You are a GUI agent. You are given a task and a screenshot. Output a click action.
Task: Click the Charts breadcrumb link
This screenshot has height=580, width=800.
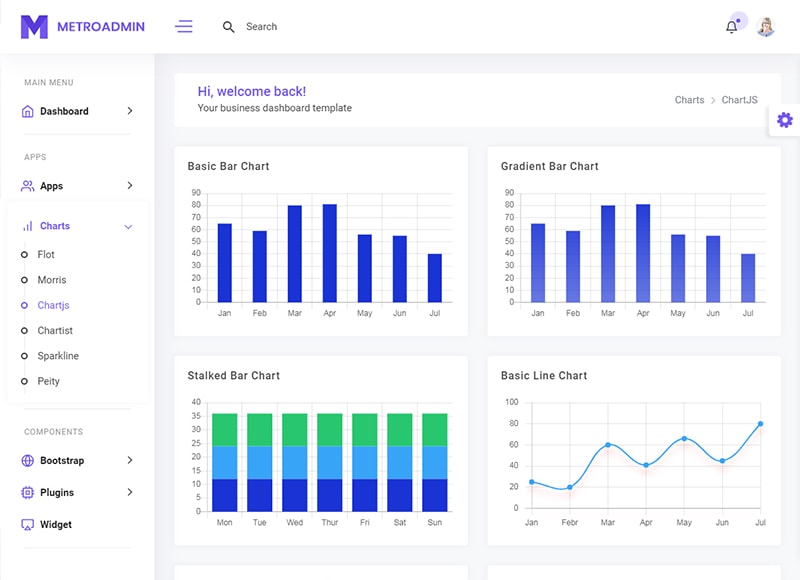coord(689,100)
